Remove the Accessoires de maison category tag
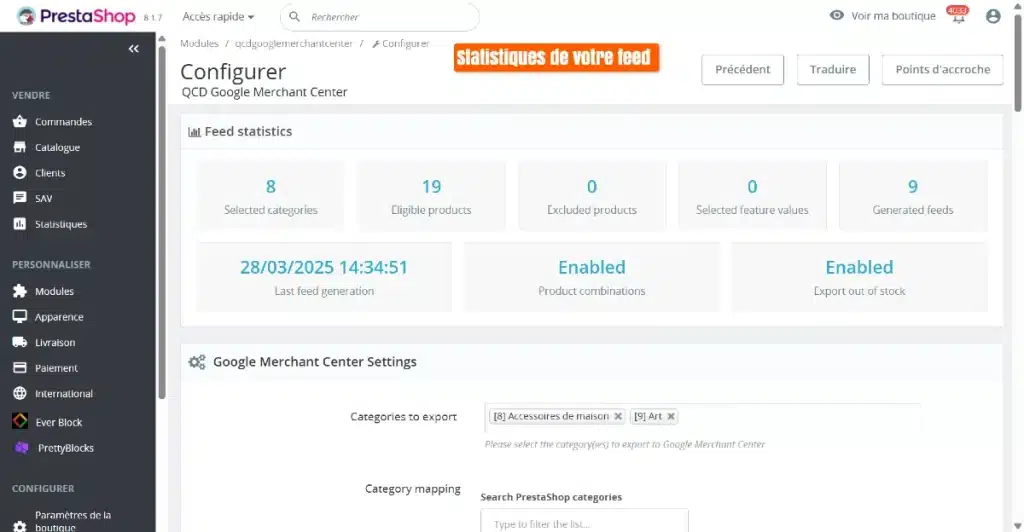Viewport: 1024px width, 532px height. point(618,416)
